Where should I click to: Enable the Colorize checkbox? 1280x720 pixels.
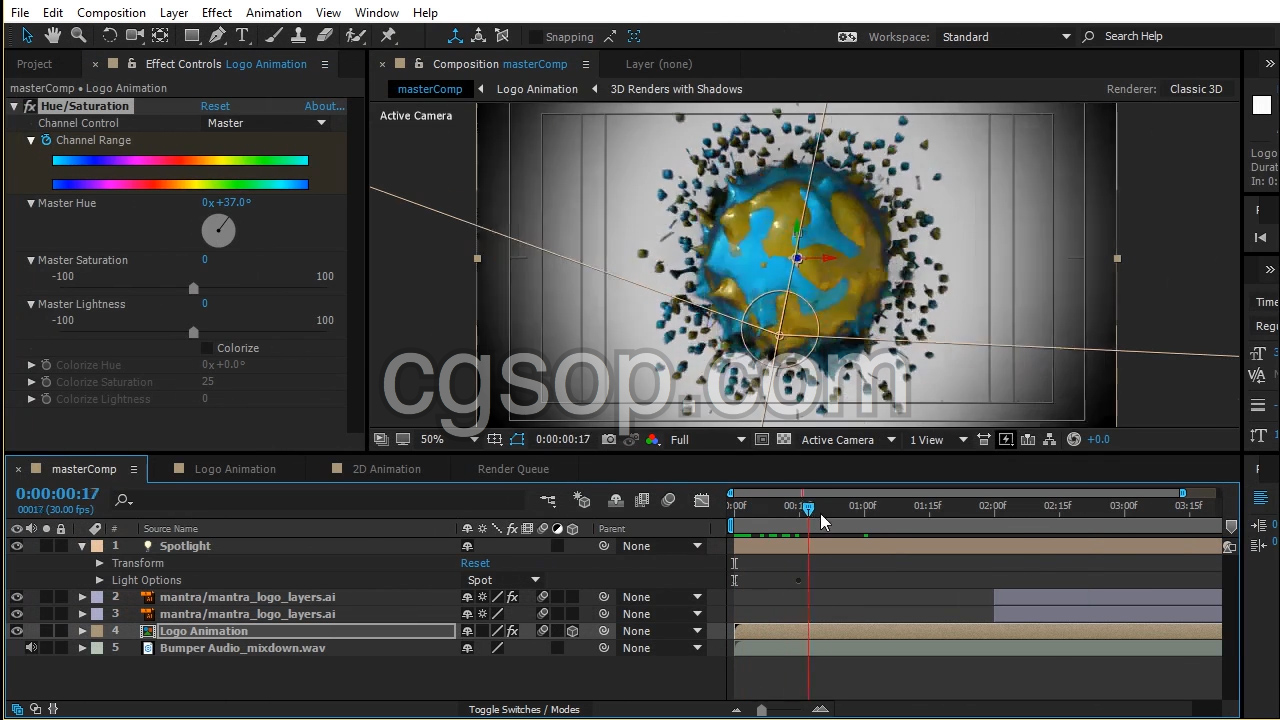point(207,348)
